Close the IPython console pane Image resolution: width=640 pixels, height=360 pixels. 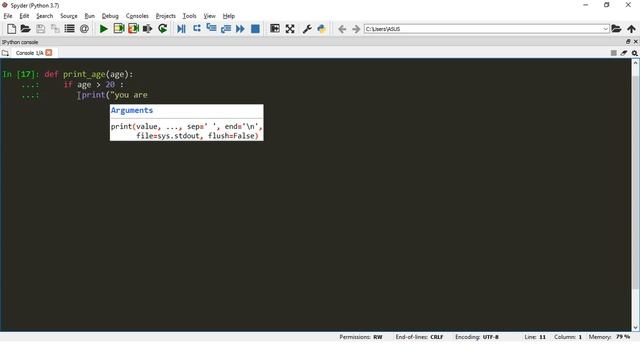pyautogui.click(x=636, y=42)
